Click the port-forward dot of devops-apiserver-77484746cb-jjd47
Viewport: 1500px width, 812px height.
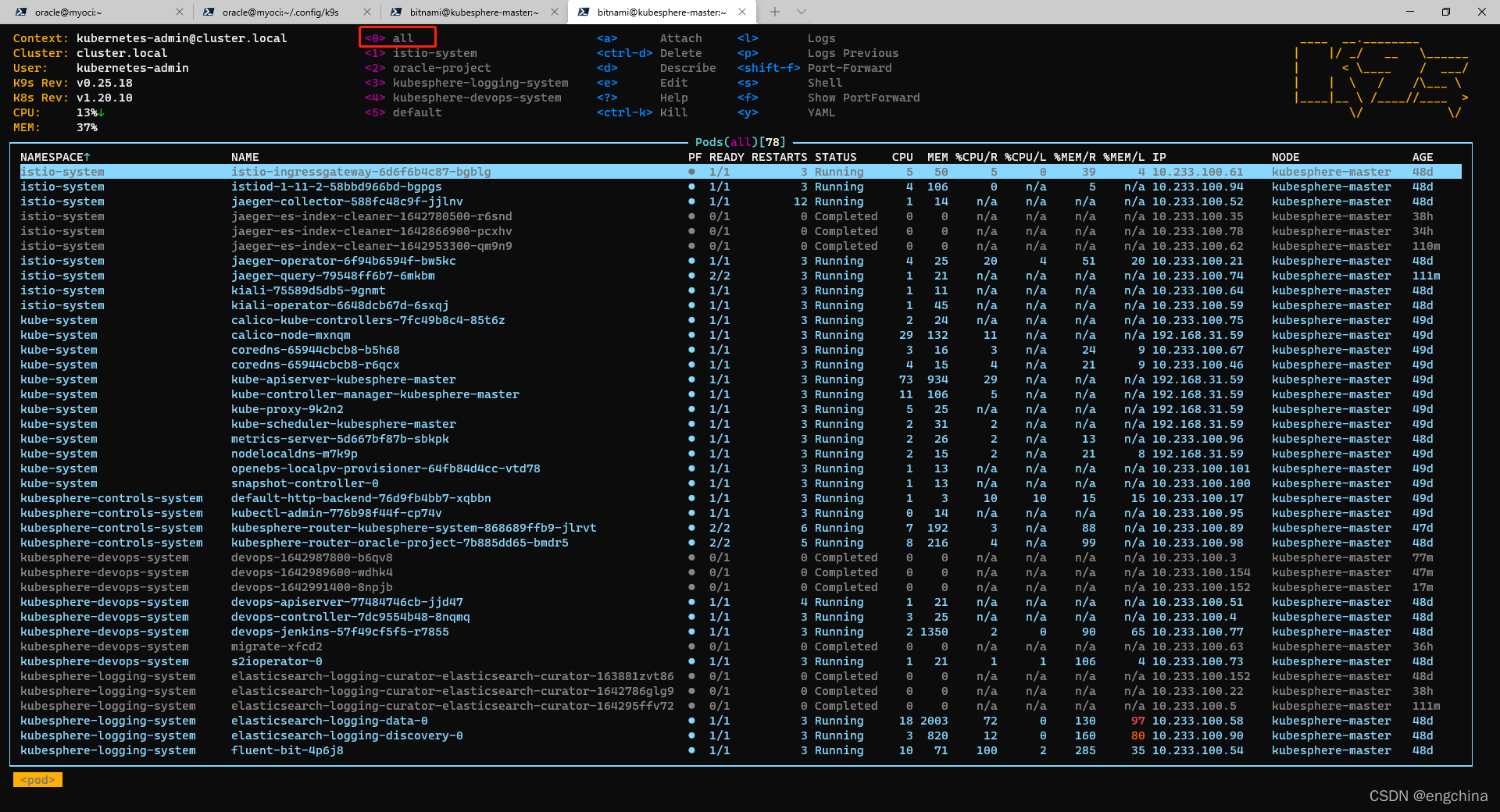click(691, 602)
